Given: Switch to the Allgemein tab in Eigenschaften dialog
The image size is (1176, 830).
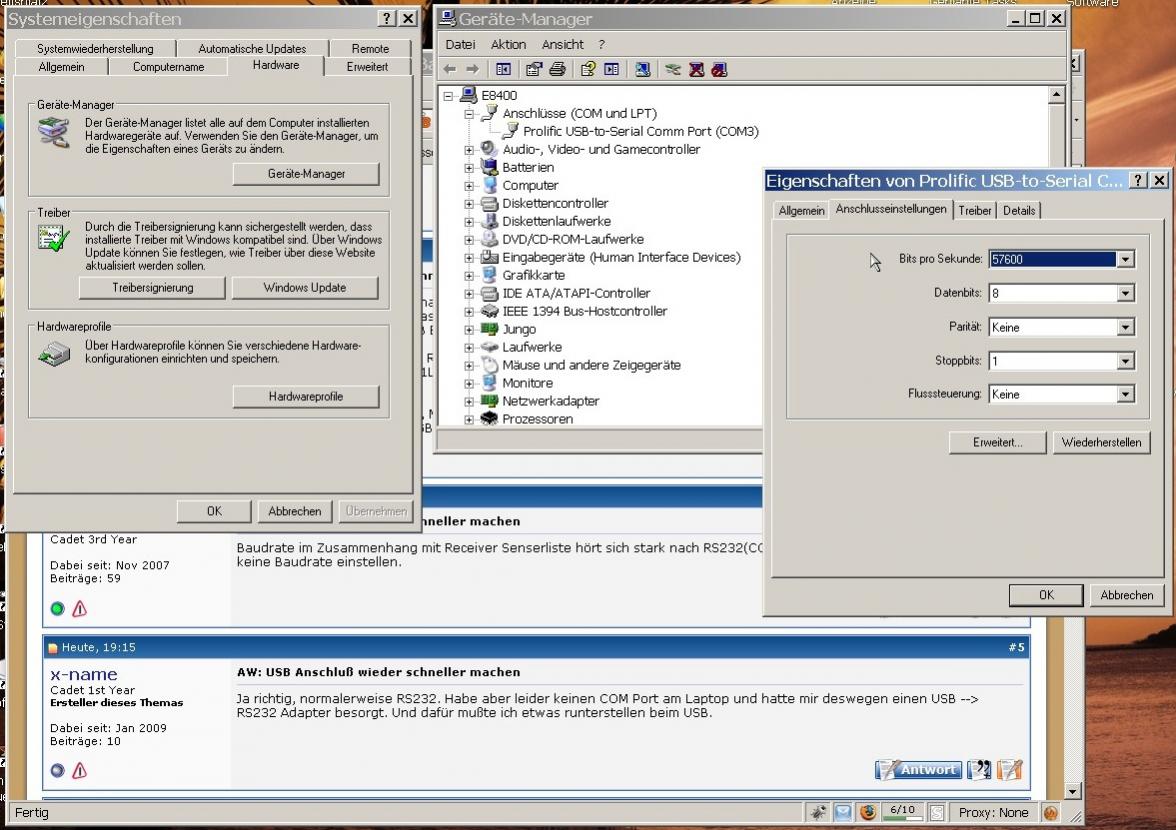Looking at the screenshot, I should pyautogui.click(x=801, y=211).
